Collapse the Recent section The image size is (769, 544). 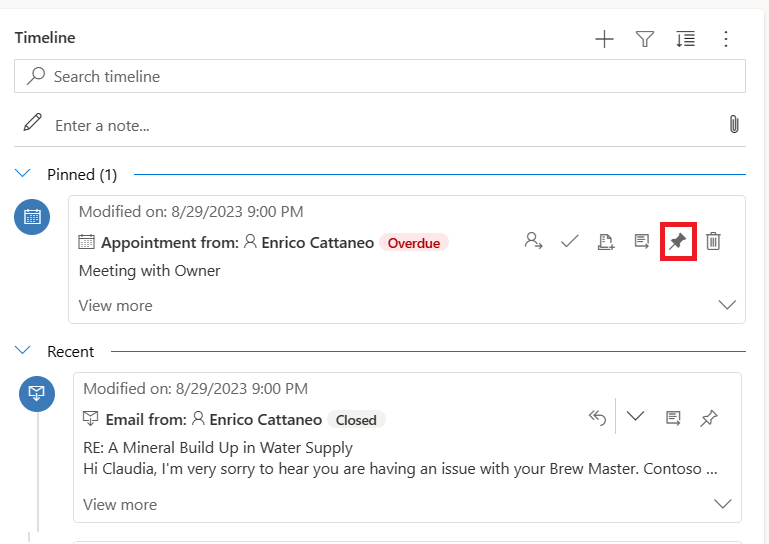click(23, 351)
